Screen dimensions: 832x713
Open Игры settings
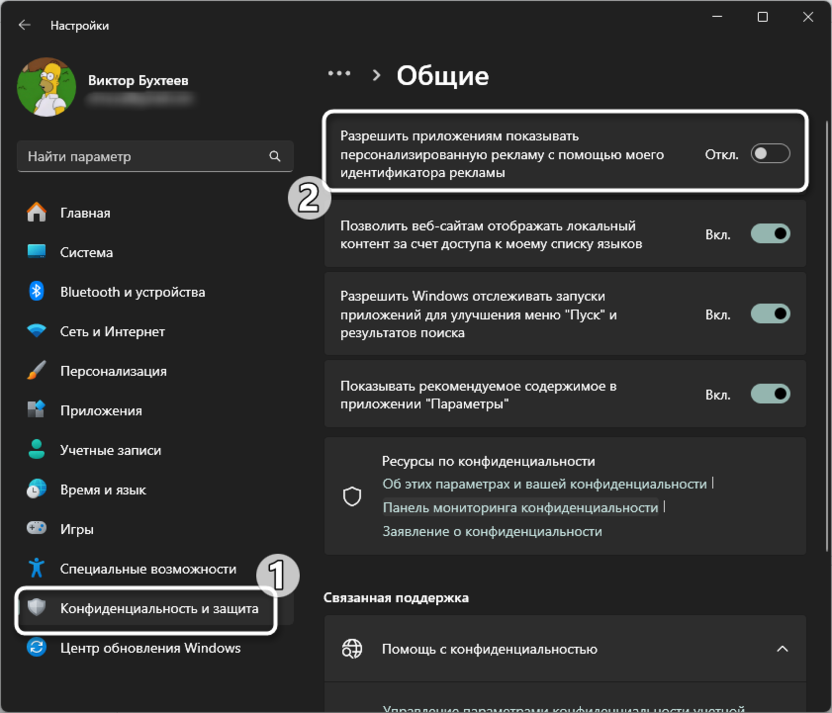point(155,529)
